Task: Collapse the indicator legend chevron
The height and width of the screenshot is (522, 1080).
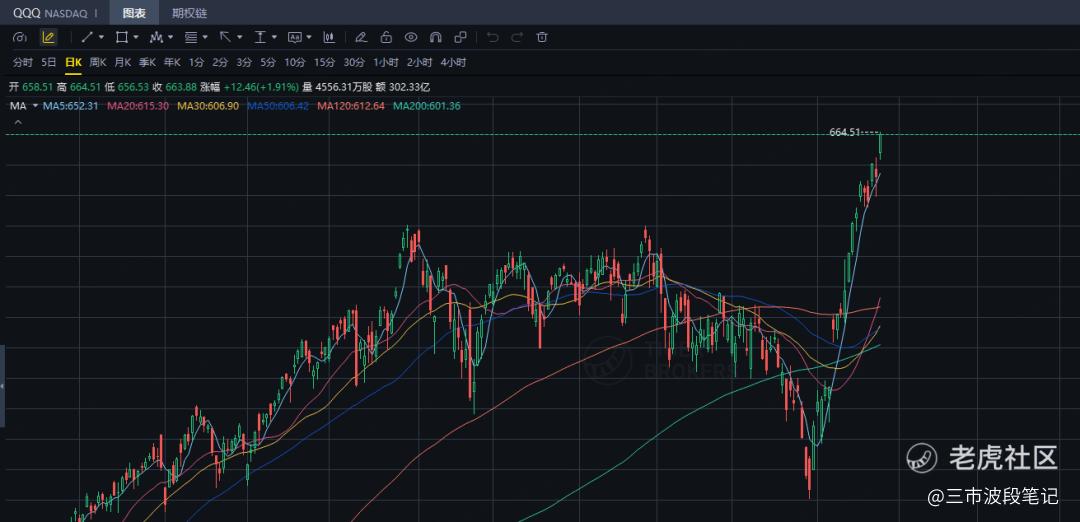Action: point(18,122)
